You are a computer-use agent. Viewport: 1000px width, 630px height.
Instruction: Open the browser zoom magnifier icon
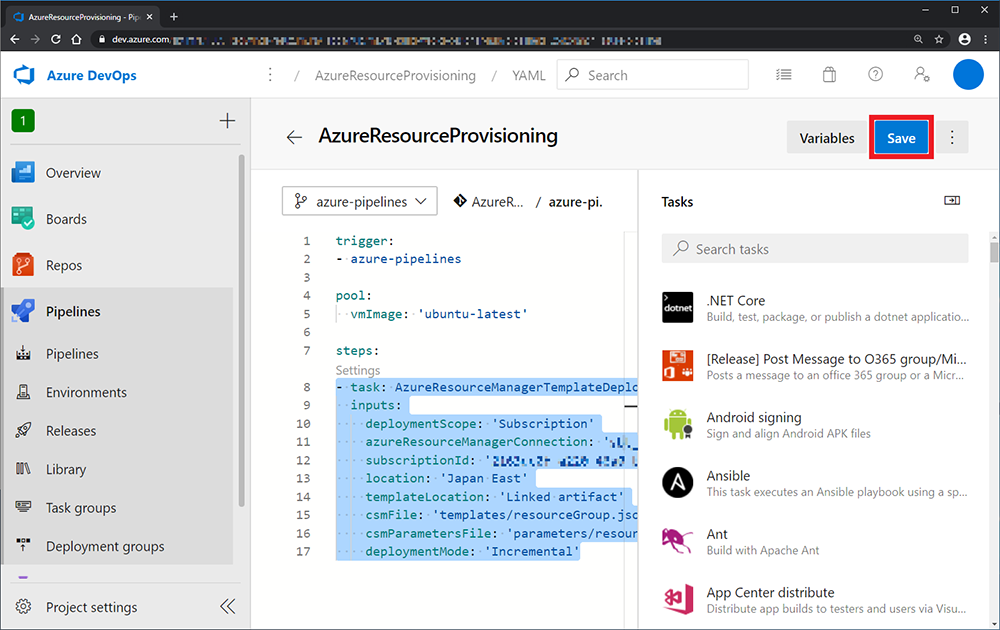click(918, 40)
